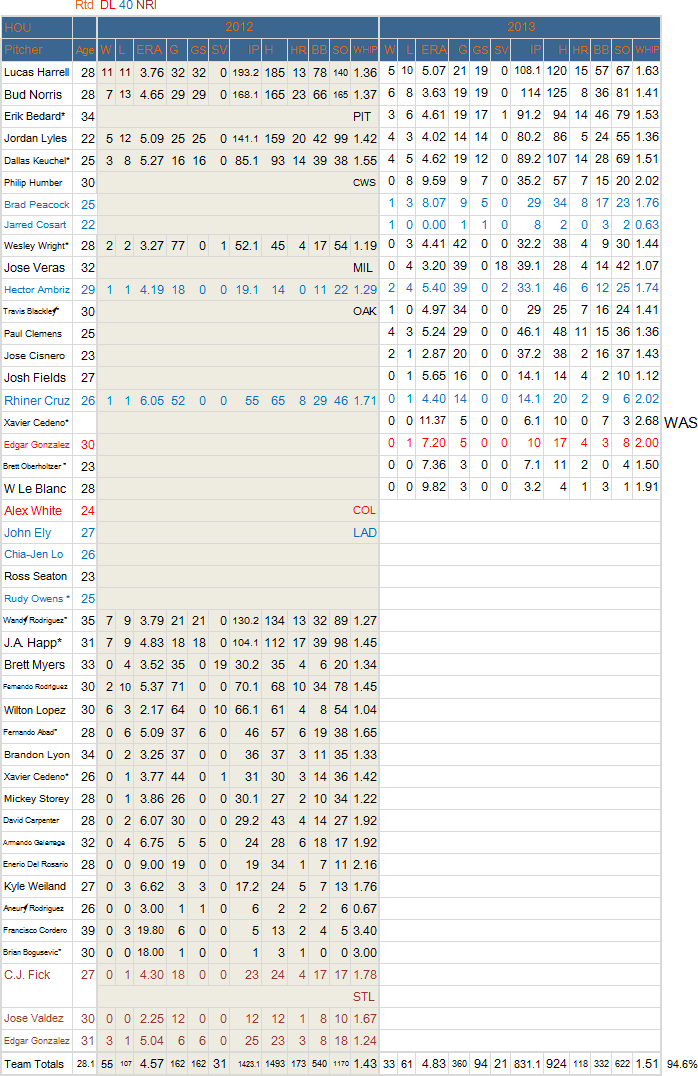Click the Josh Fields name cell
The height and width of the screenshot is (1076, 698).
35,377
